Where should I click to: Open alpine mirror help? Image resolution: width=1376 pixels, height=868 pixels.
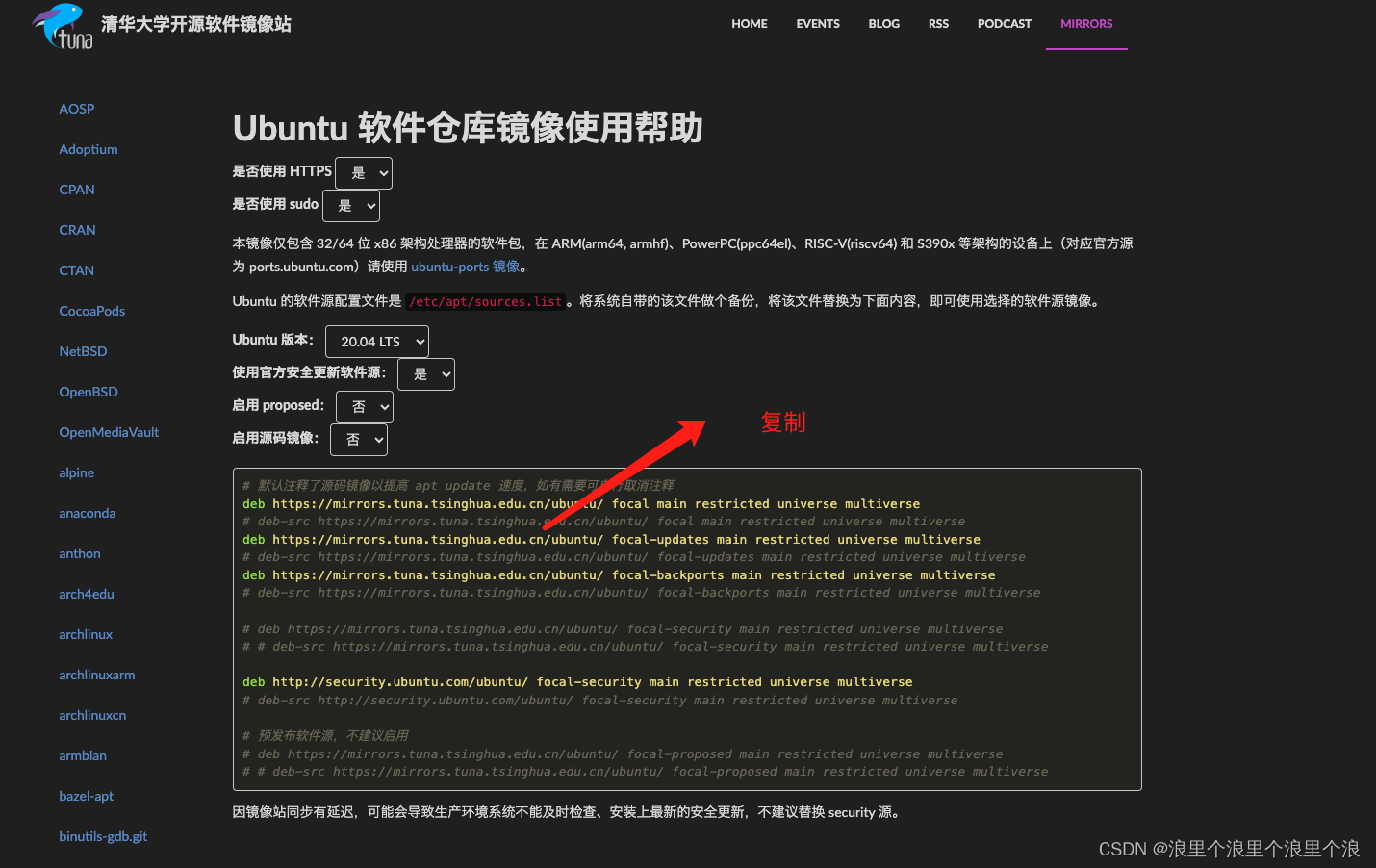(77, 472)
